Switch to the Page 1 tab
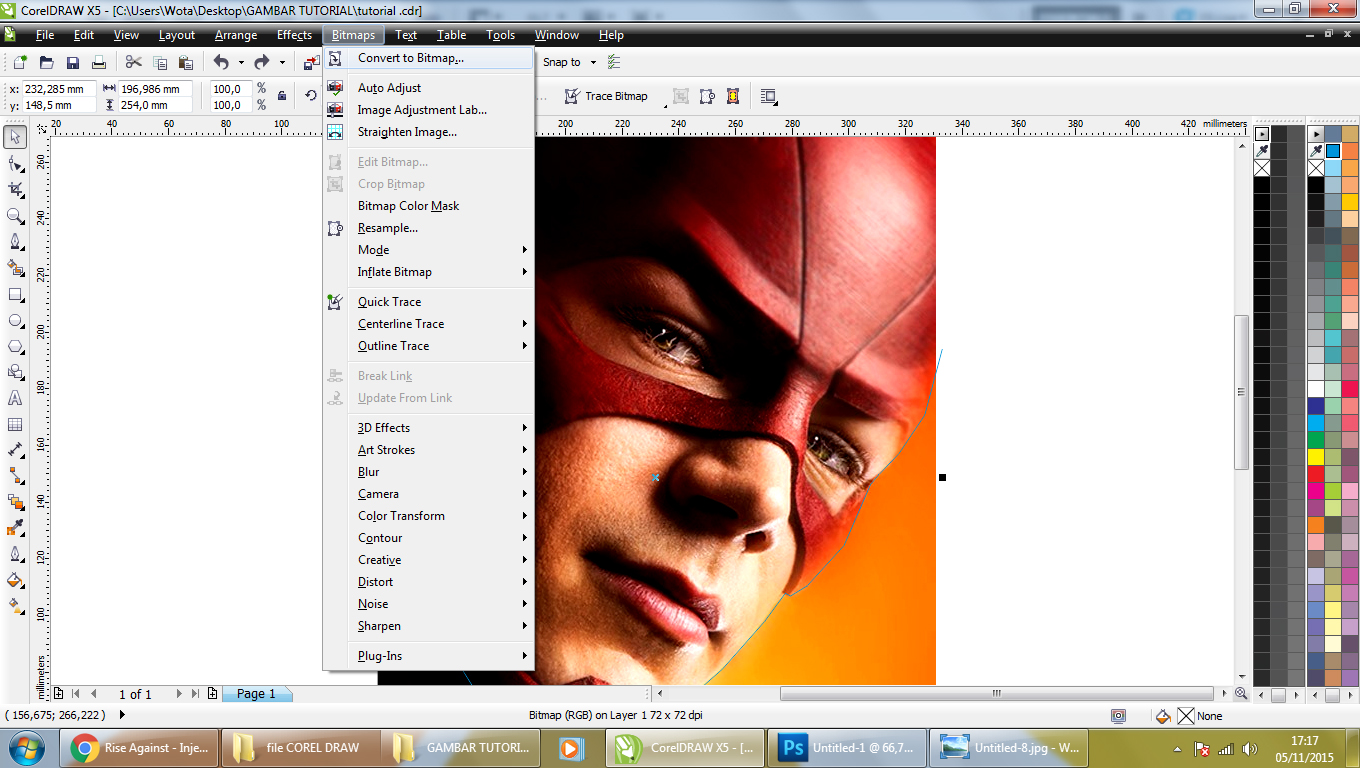This screenshot has height=768, width=1360. point(256,693)
